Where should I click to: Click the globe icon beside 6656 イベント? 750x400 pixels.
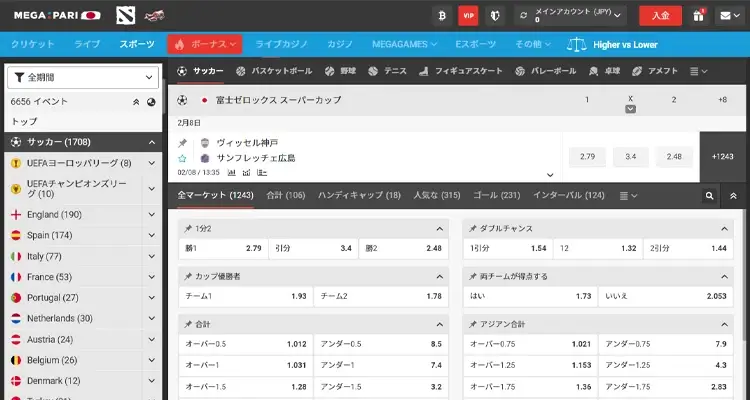151,102
